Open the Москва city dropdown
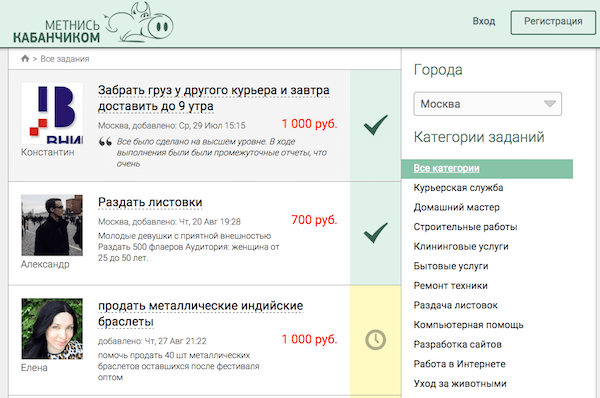This screenshot has height=398, width=600. [488, 104]
